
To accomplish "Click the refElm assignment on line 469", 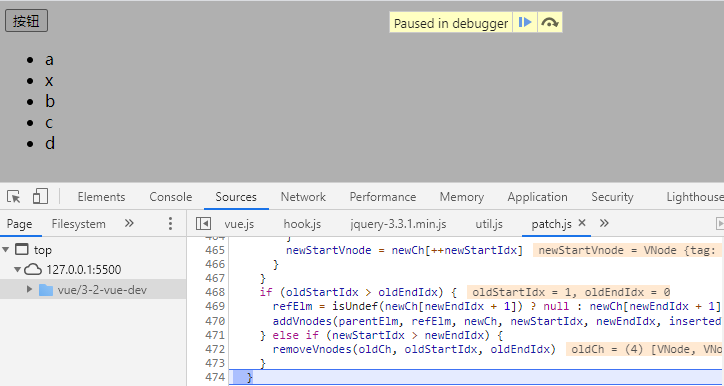I will [x=497, y=307].
